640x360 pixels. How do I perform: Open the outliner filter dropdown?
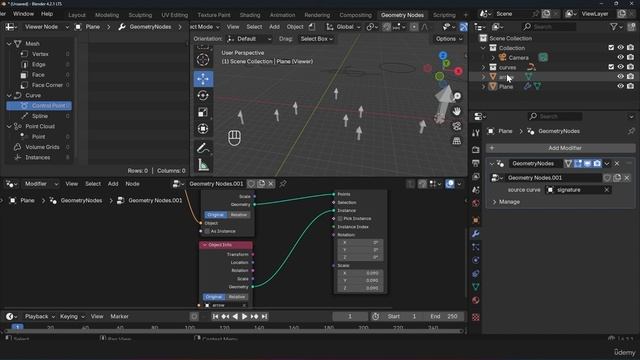pos(616,27)
